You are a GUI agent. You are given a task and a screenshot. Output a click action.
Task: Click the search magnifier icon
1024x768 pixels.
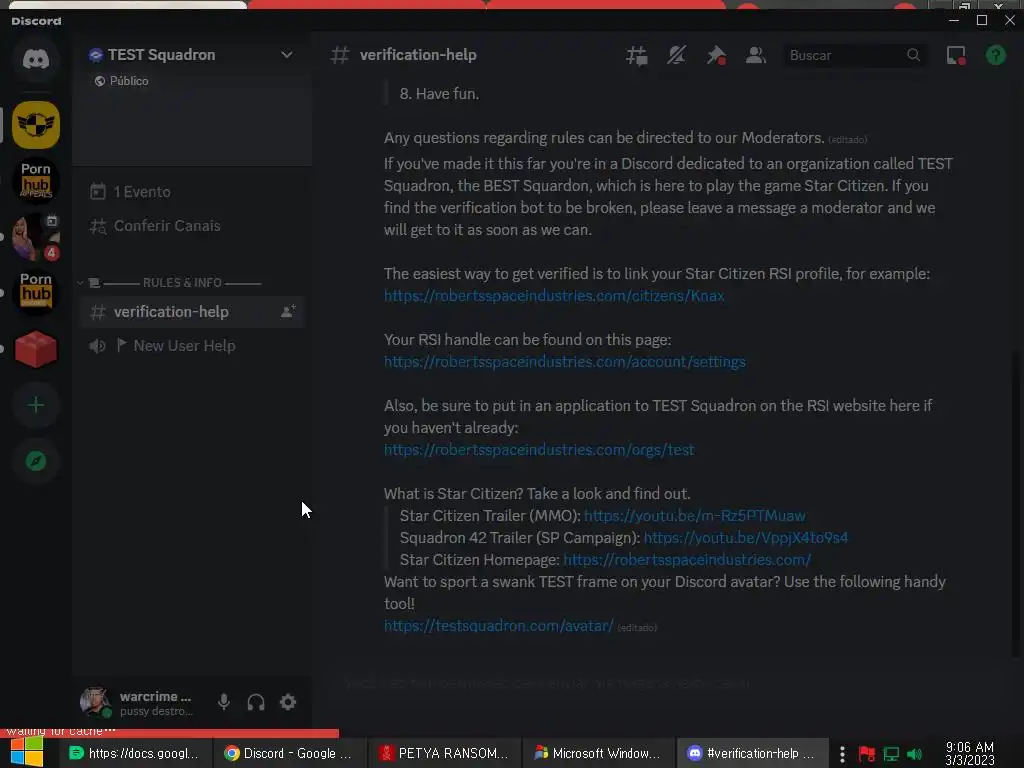point(913,56)
